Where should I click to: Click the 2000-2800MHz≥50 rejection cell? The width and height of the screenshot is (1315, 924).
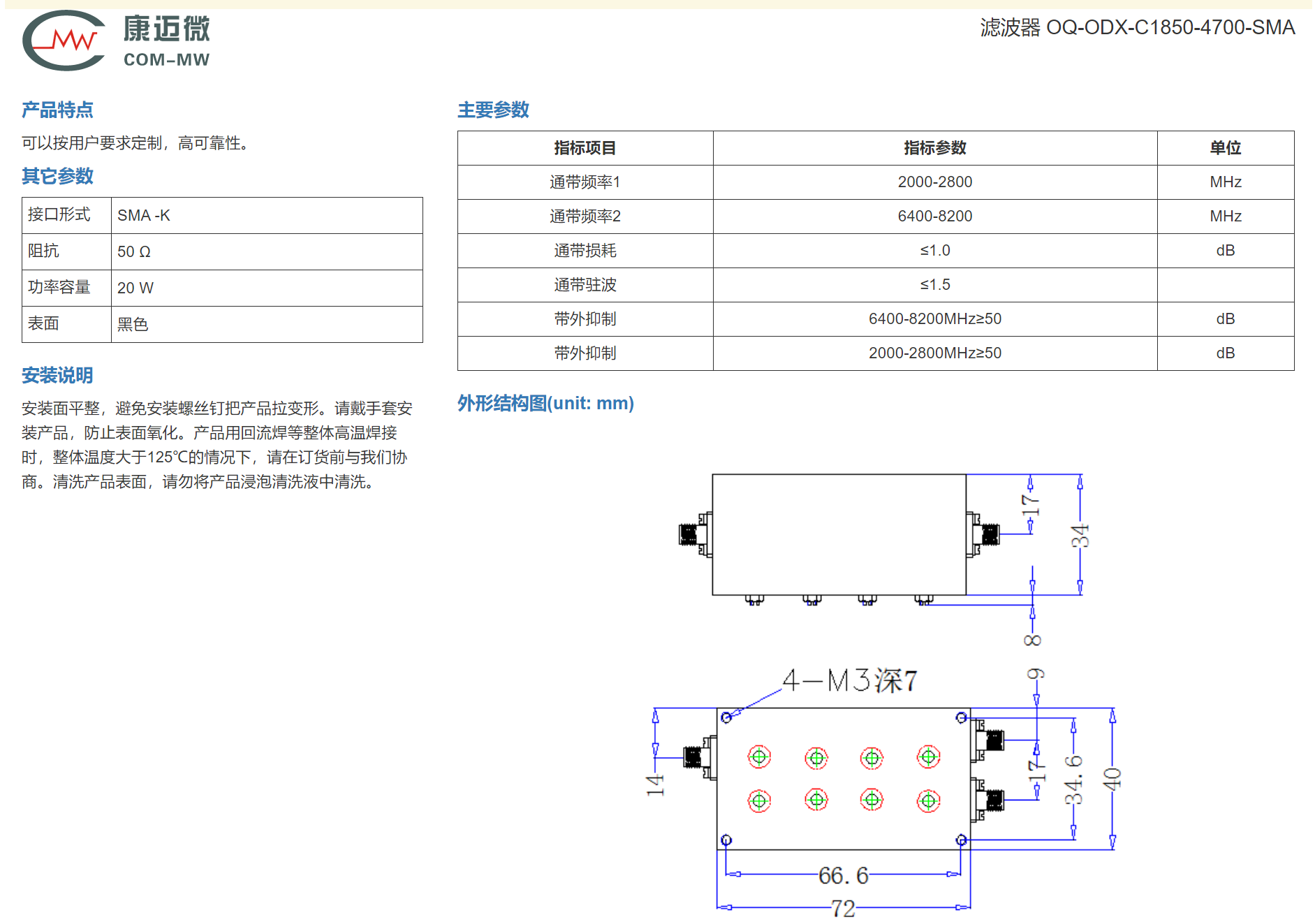[x=935, y=353]
